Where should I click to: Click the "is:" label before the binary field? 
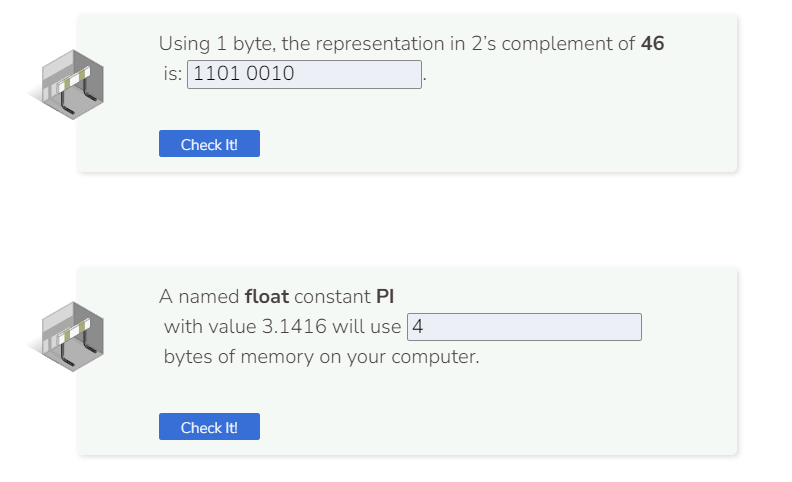click(173, 74)
